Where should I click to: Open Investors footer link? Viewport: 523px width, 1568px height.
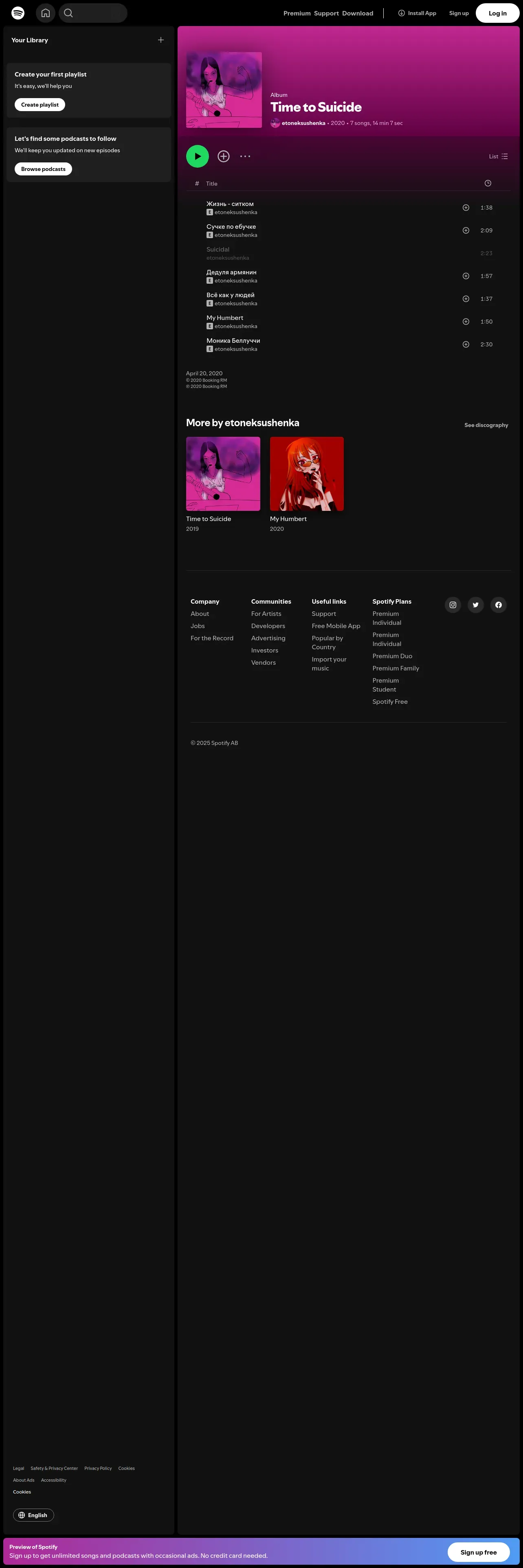point(264,650)
